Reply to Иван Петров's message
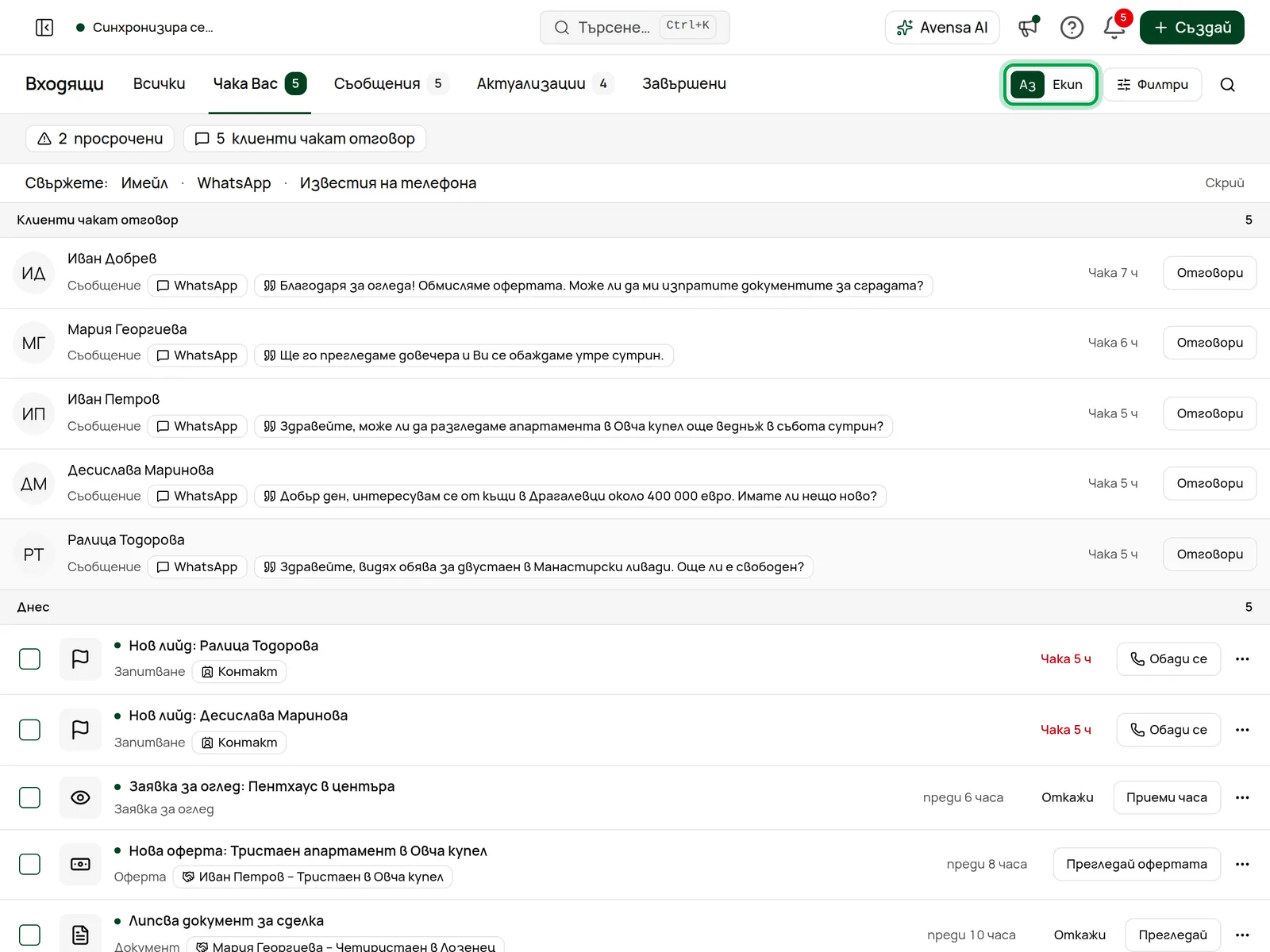Screen dimensions: 1270x952 click(x=1210, y=413)
